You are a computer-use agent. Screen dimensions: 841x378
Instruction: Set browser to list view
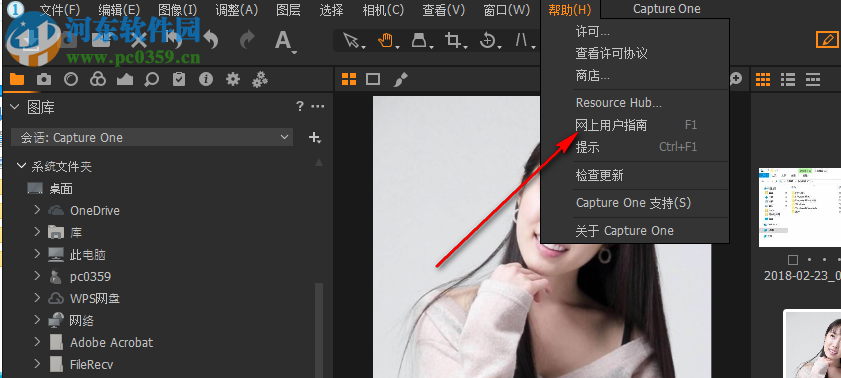pos(788,80)
